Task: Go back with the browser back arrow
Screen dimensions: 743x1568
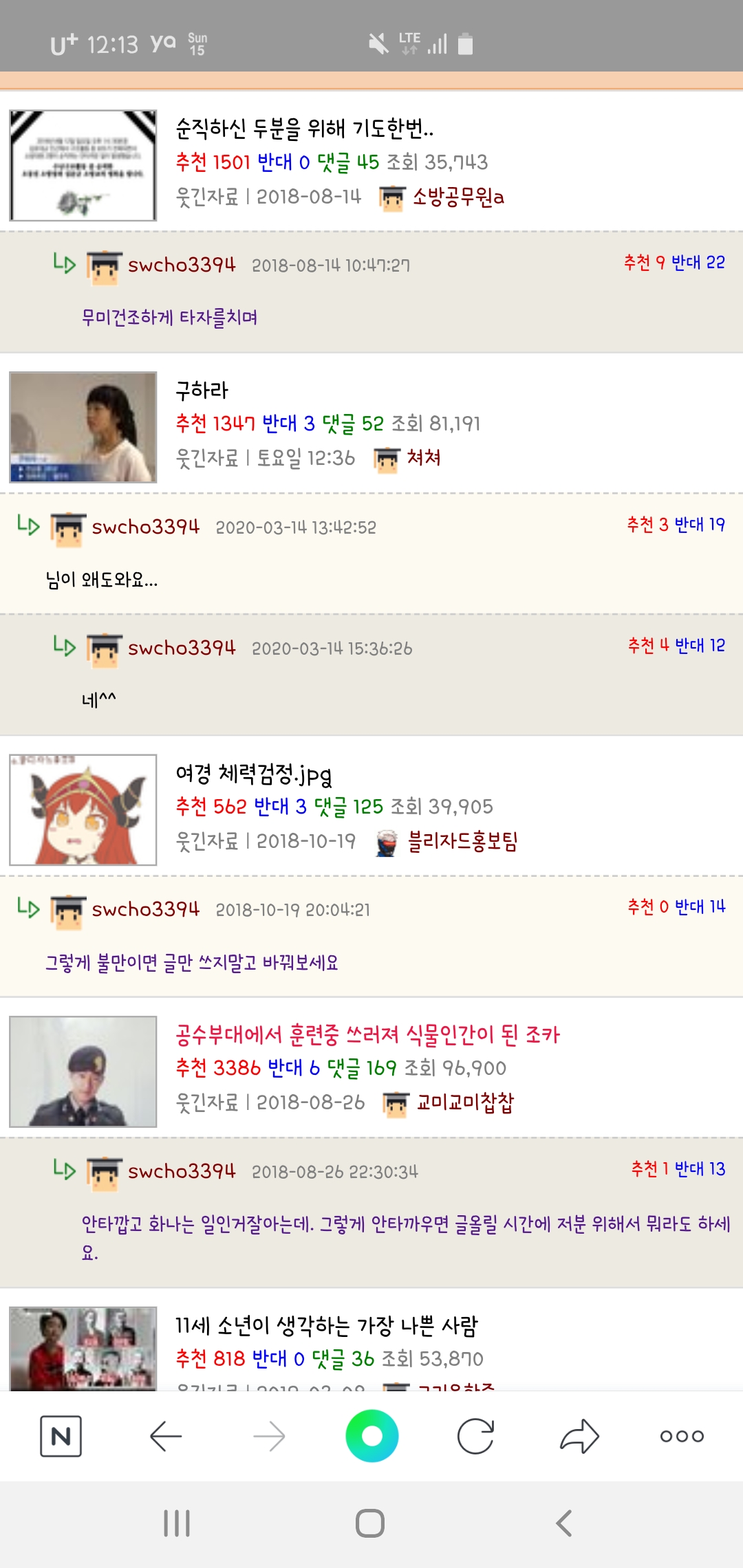Action: pos(165,1436)
